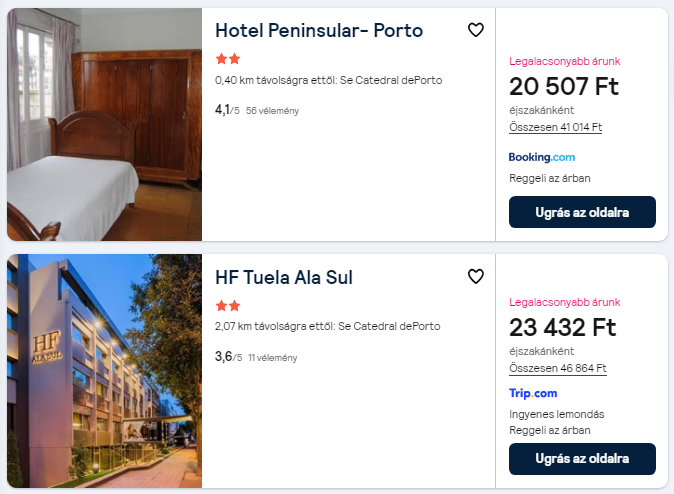The height and width of the screenshot is (494, 674).
Task: Open HF Tuela Ala Sul building photo
Action: coord(104,371)
